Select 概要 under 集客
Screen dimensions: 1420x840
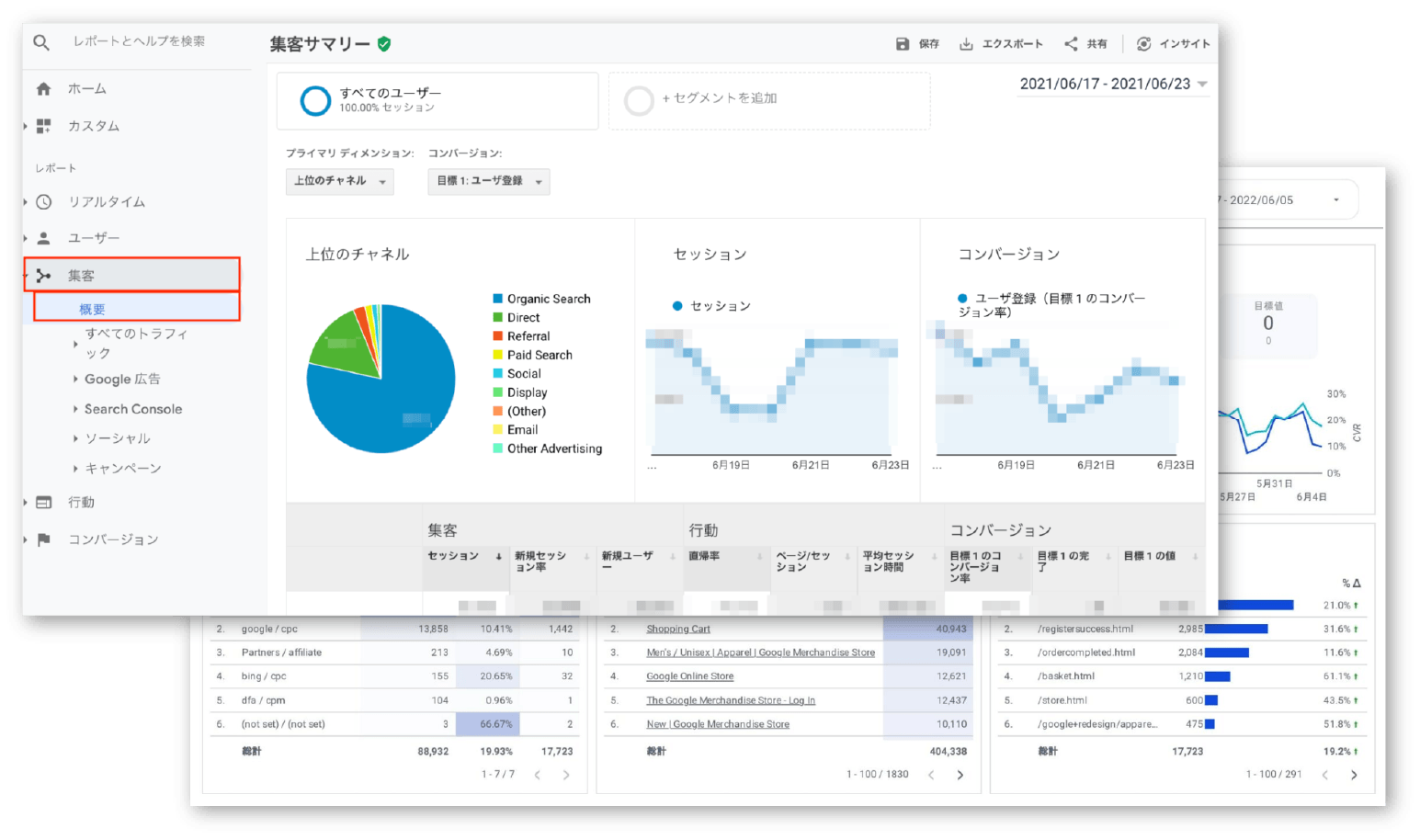pos(137,308)
